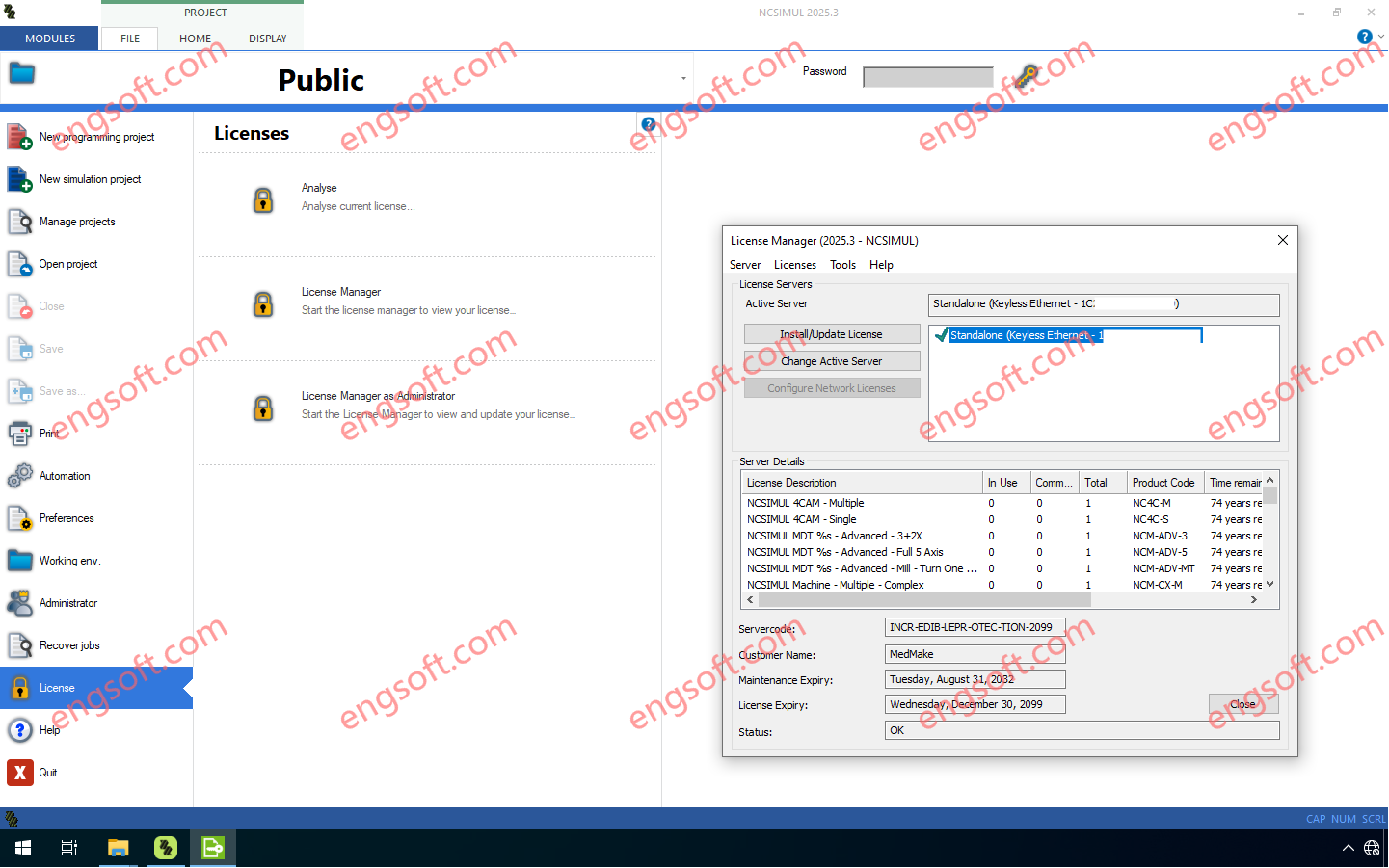This screenshot has height=868, width=1389.
Task: Select the NCSIMUL 4CAM - Single row
Action: pyautogui.click(x=1002, y=519)
